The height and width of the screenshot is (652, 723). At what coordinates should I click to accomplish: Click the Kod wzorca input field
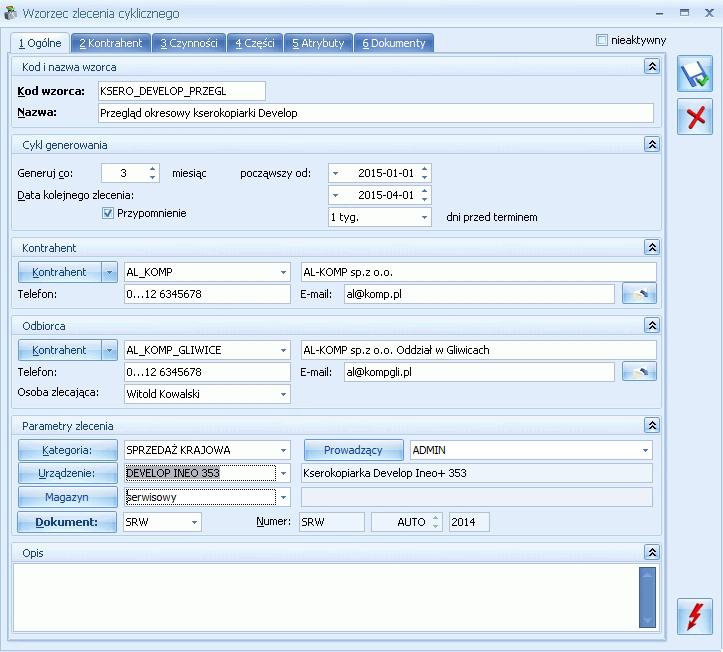click(182, 91)
